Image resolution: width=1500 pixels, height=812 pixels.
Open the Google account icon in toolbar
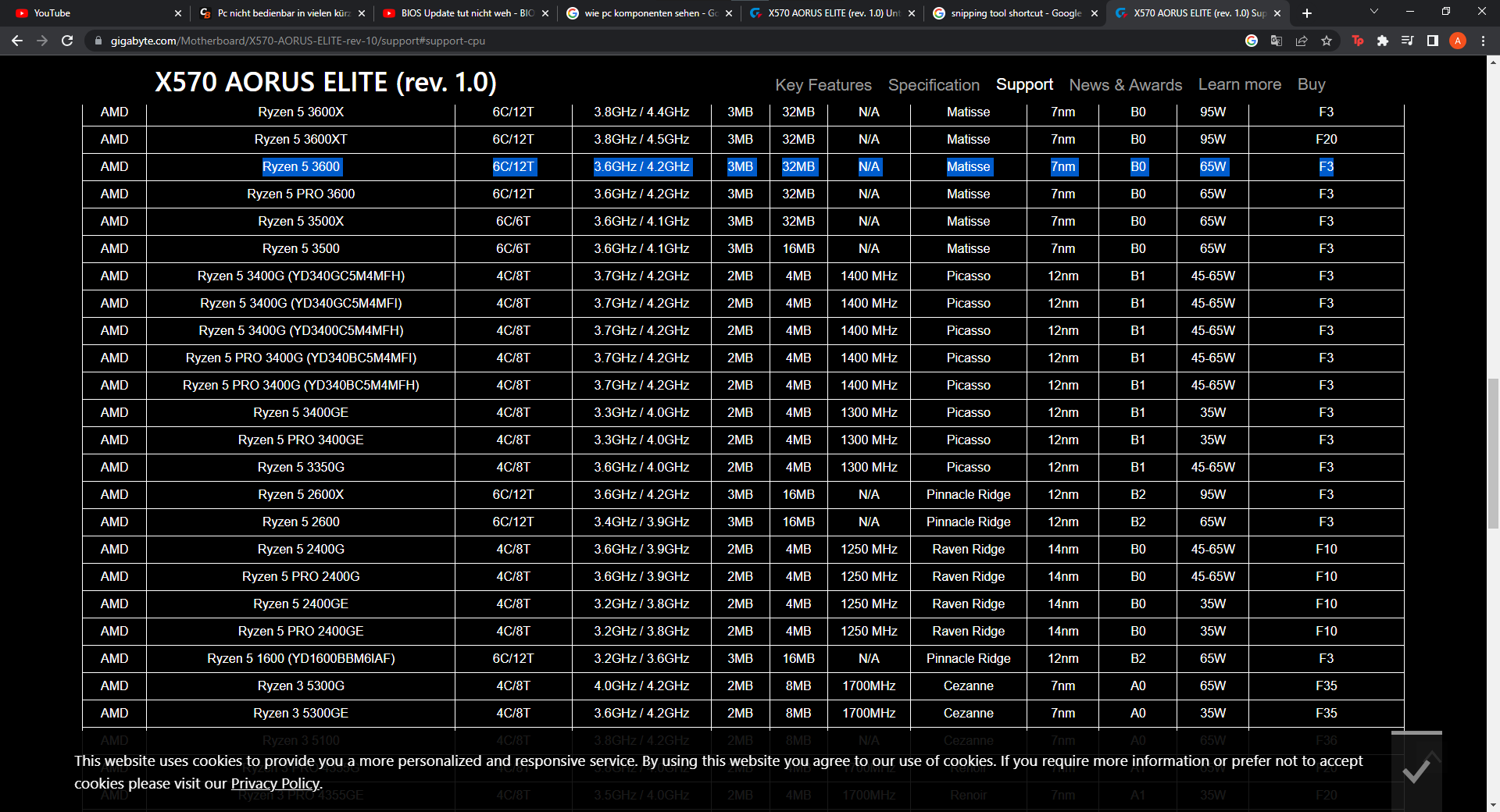click(x=1252, y=41)
